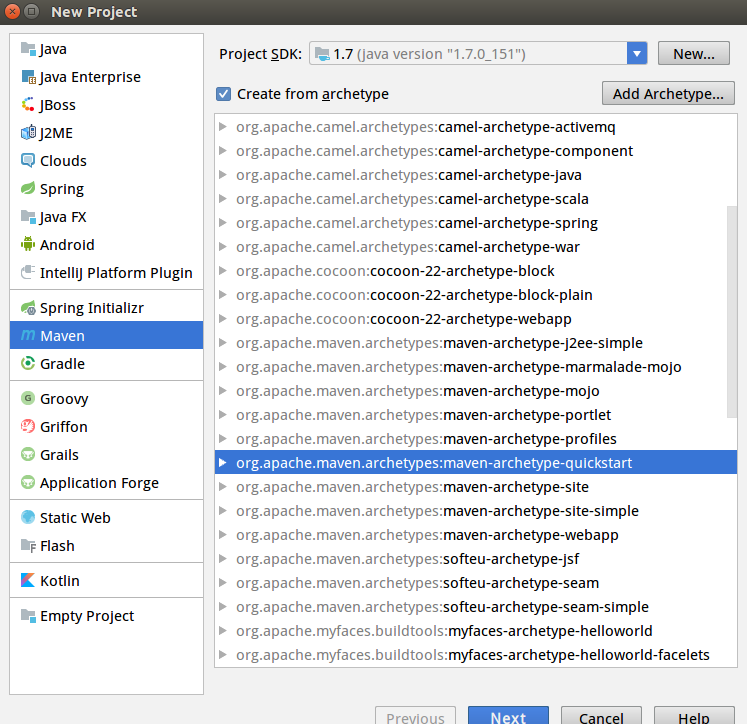The height and width of the screenshot is (724, 747).
Task: Select maven-archetype-site archetype
Action: point(475,487)
